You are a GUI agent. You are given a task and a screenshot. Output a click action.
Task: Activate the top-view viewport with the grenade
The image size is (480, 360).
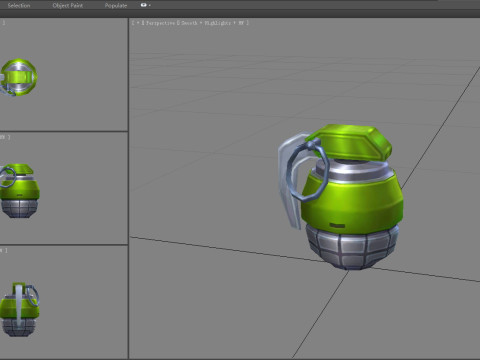coord(63,75)
